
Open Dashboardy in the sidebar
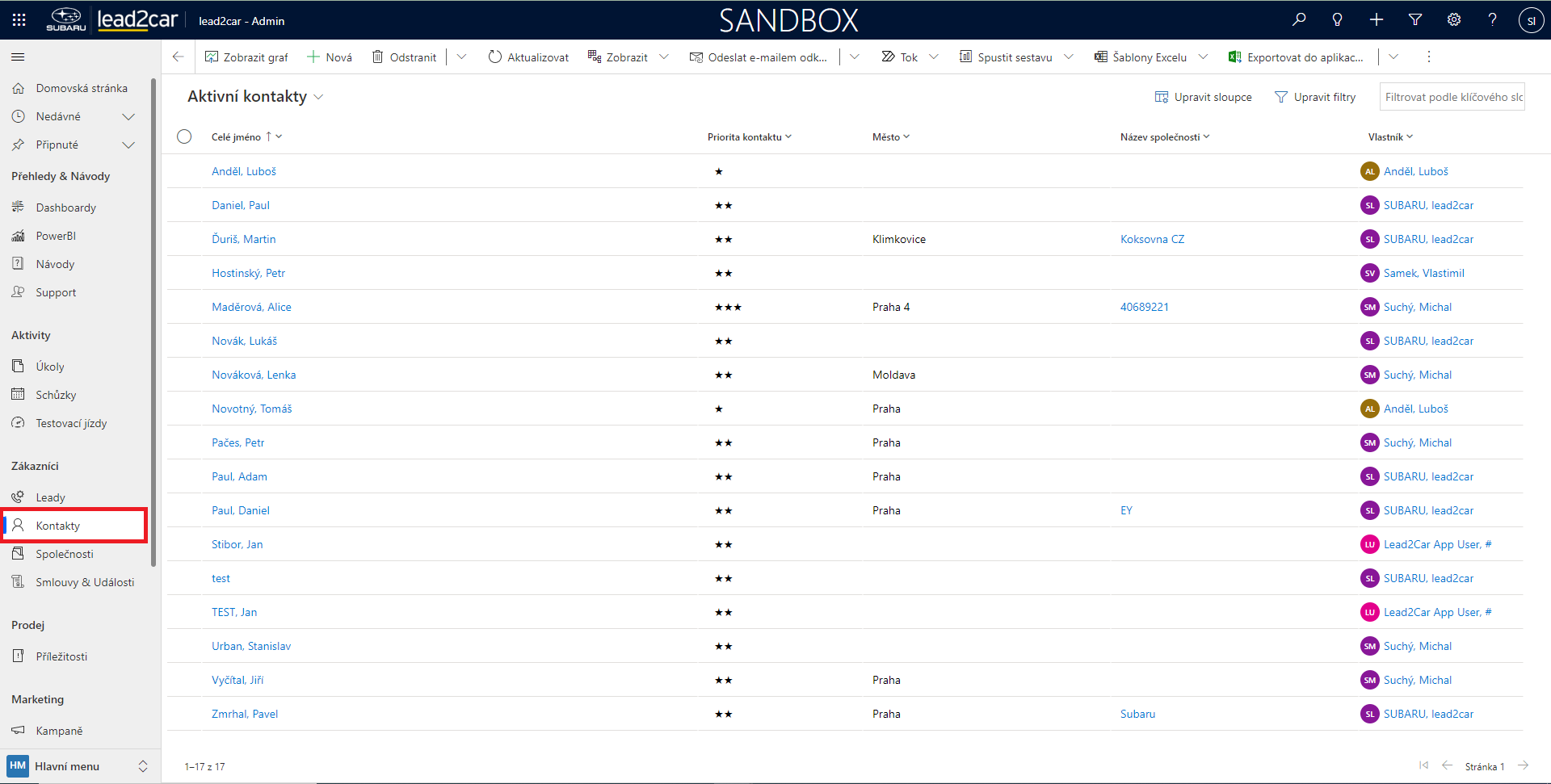coord(65,208)
